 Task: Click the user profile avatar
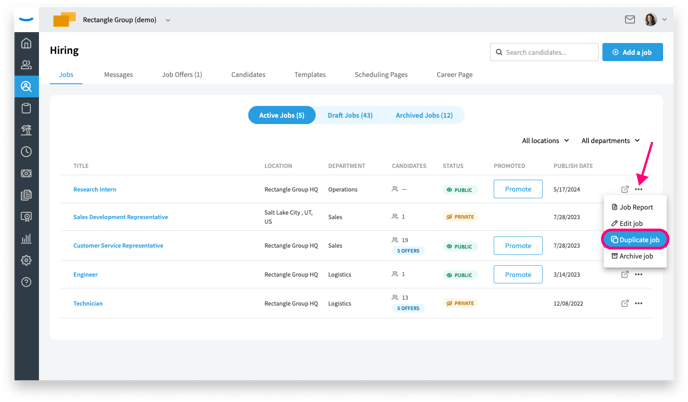click(650, 19)
